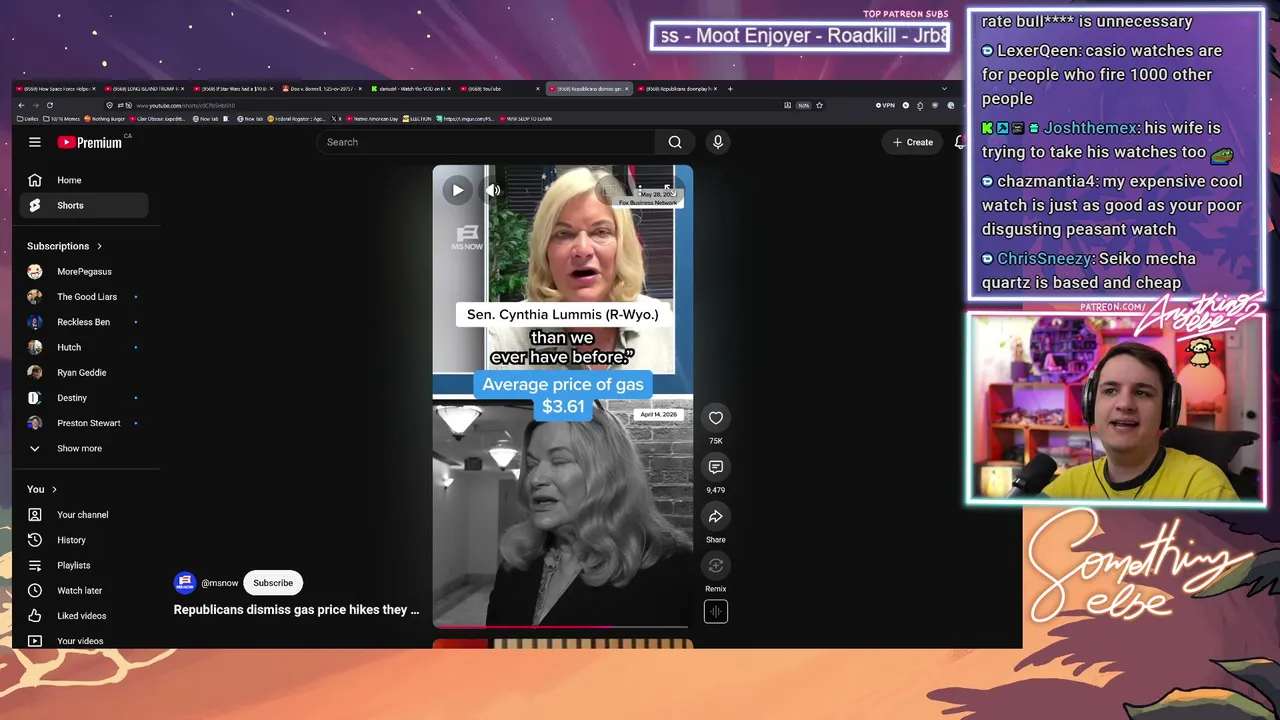Open the 'Nothing Burger' bookmark
1280x720 pixels.
tap(105, 119)
